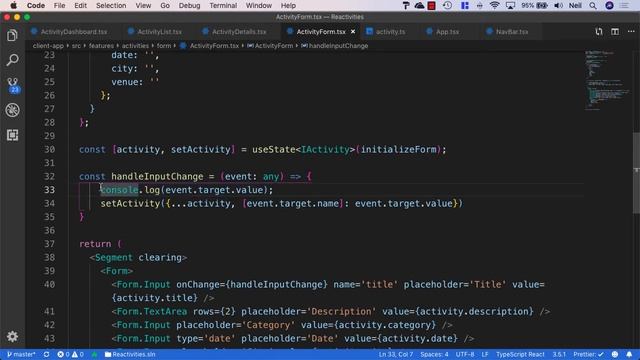Click 'setActivity' call on line 34

[130, 203]
